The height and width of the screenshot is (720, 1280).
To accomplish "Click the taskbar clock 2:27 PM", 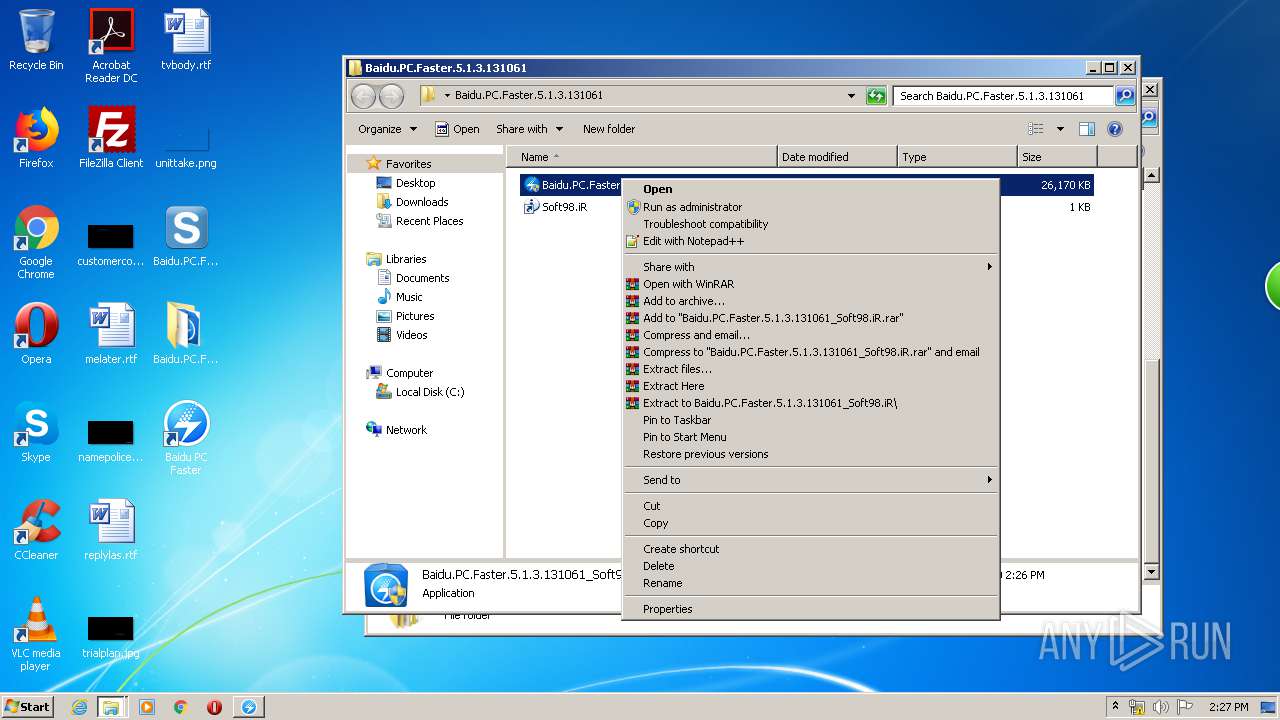I will tap(1228, 707).
